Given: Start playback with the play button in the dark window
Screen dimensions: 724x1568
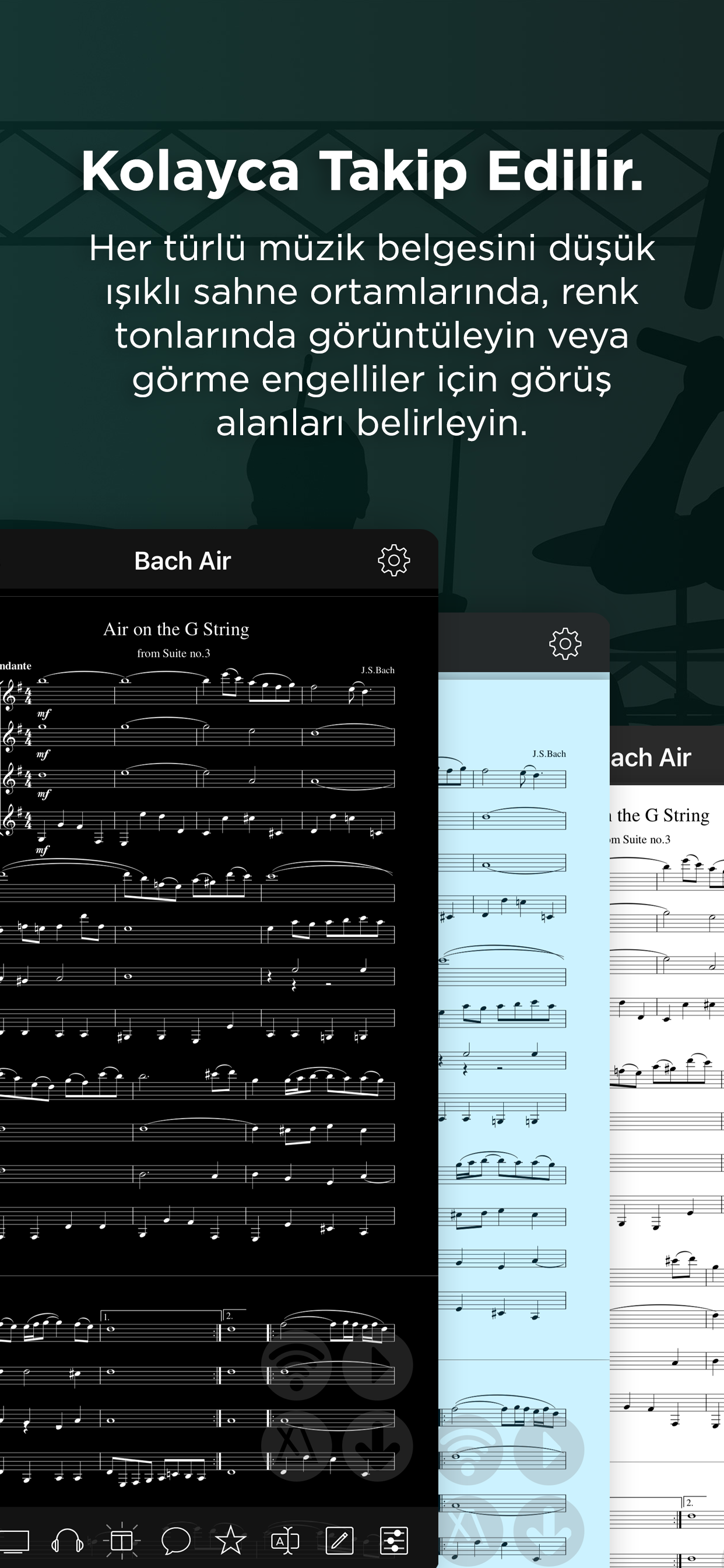Looking at the screenshot, I should (377, 1366).
